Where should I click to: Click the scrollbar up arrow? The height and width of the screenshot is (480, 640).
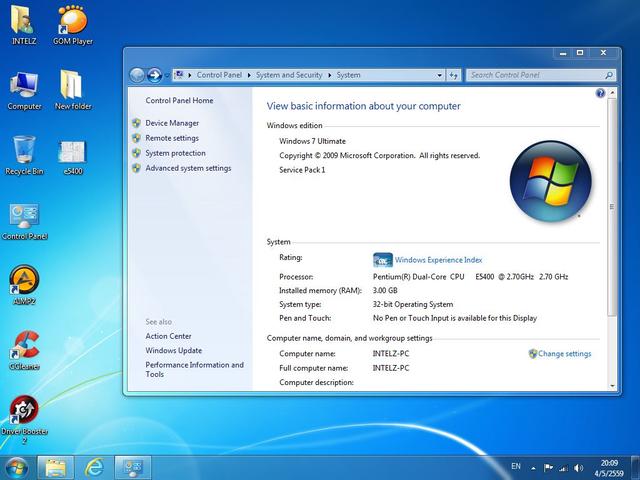(612, 93)
